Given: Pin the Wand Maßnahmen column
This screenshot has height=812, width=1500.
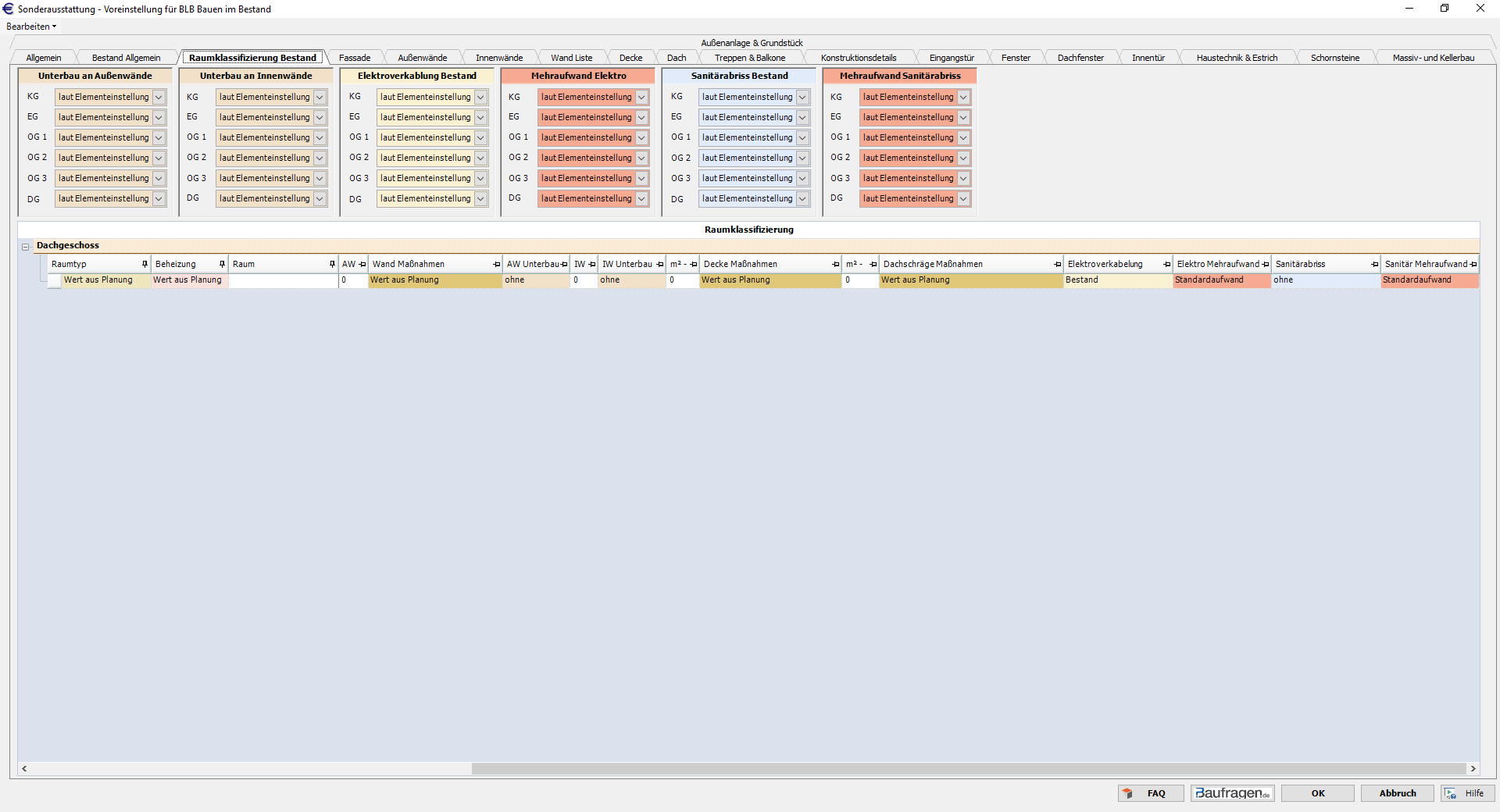Looking at the screenshot, I should [497, 264].
